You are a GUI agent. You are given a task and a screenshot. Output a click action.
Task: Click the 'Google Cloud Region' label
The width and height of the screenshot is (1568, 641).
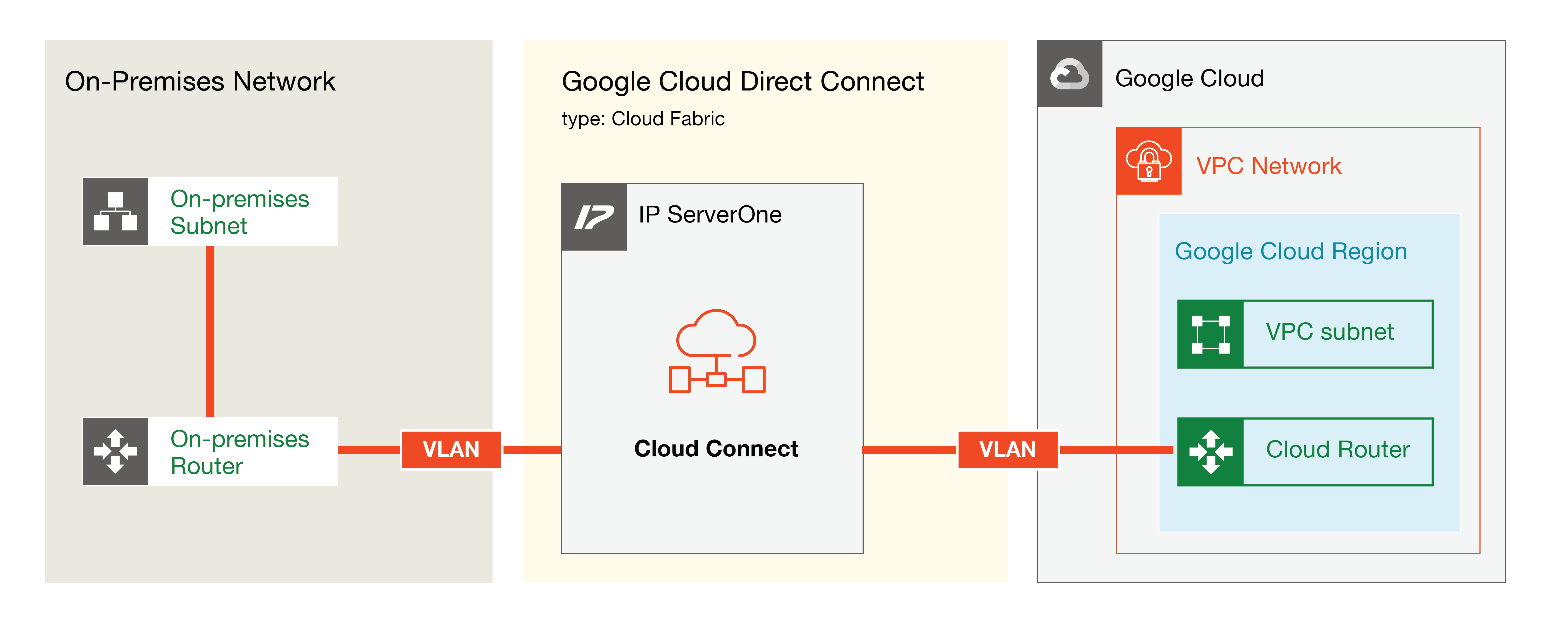click(1291, 252)
